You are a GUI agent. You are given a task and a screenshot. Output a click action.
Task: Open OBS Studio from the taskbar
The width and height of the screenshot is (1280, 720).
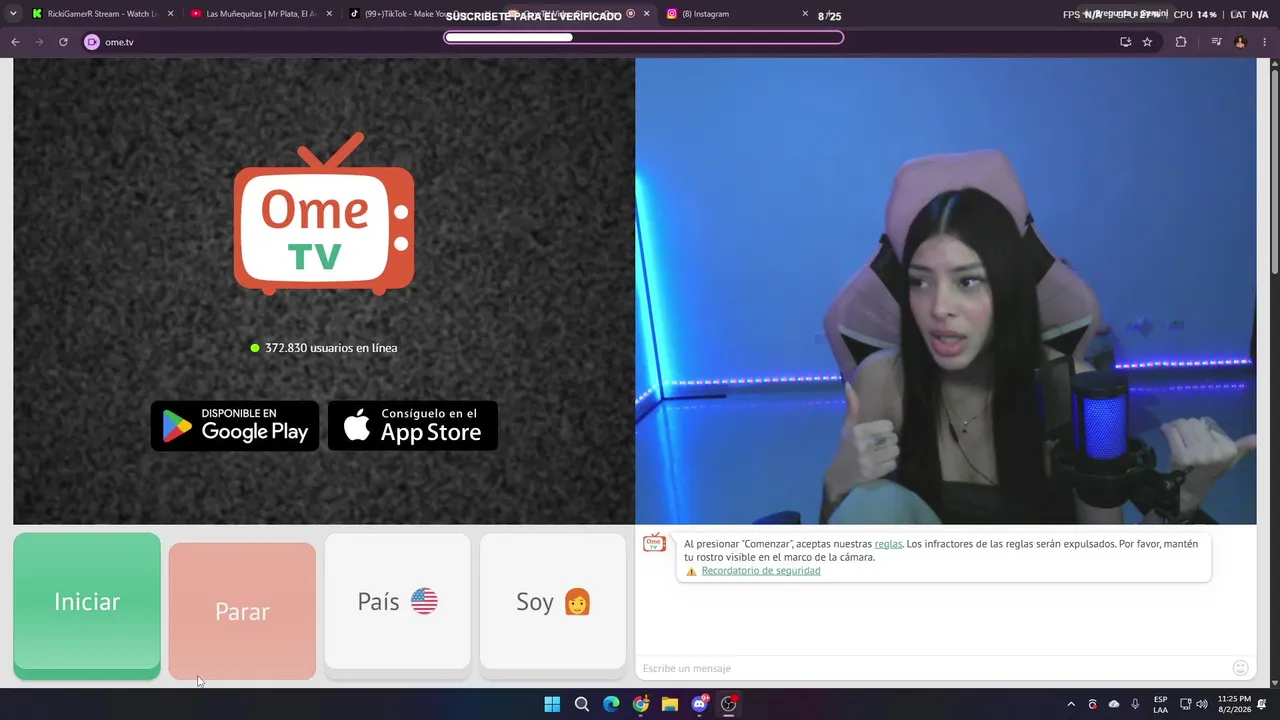(x=729, y=704)
